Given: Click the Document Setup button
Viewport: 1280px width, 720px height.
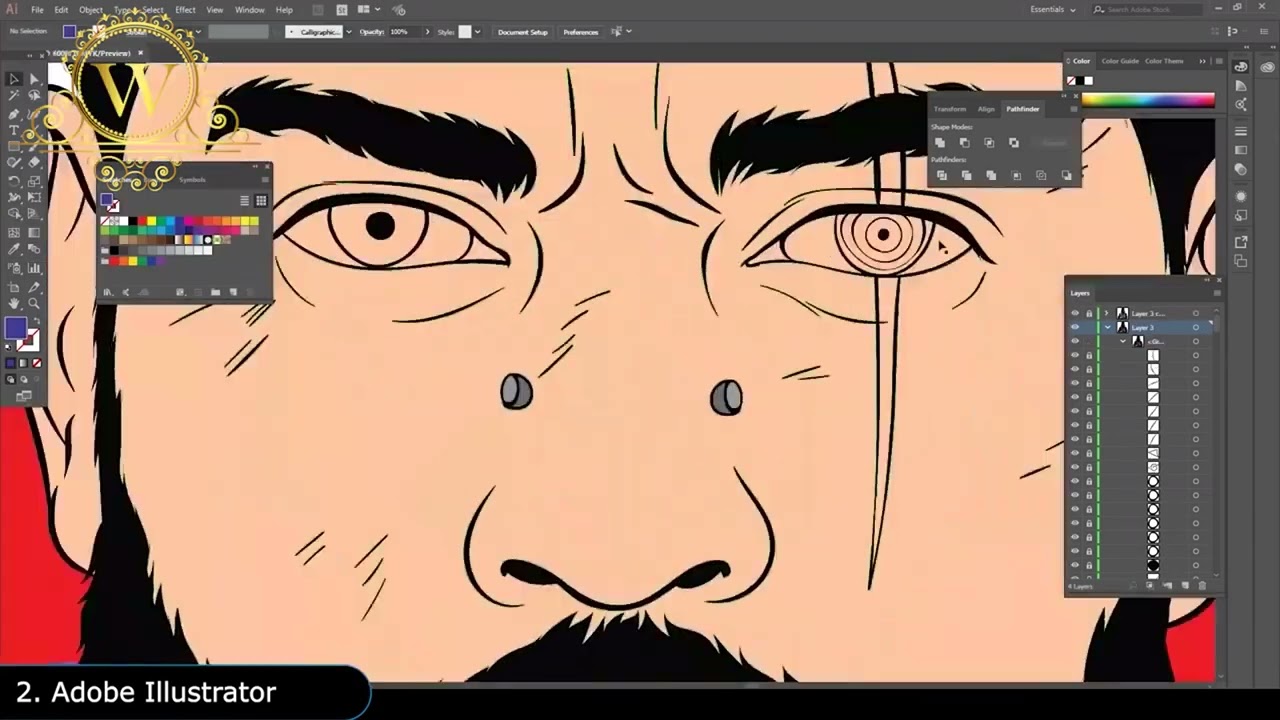Looking at the screenshot, I should coord(523,32).
